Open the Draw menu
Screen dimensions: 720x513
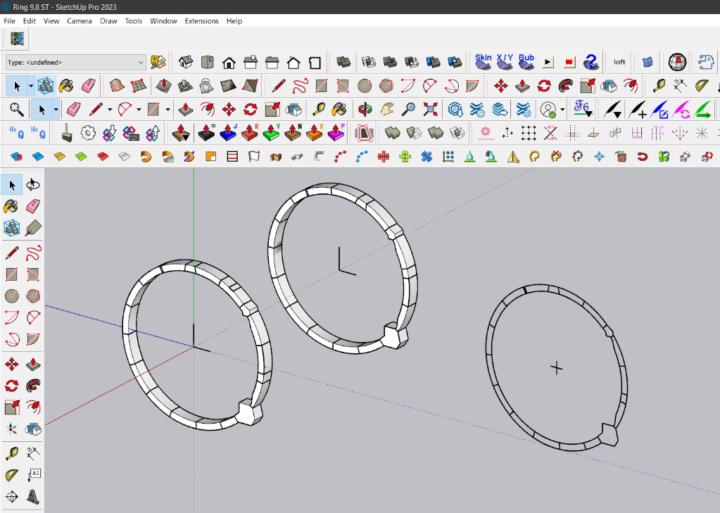[x=108, y=21]
